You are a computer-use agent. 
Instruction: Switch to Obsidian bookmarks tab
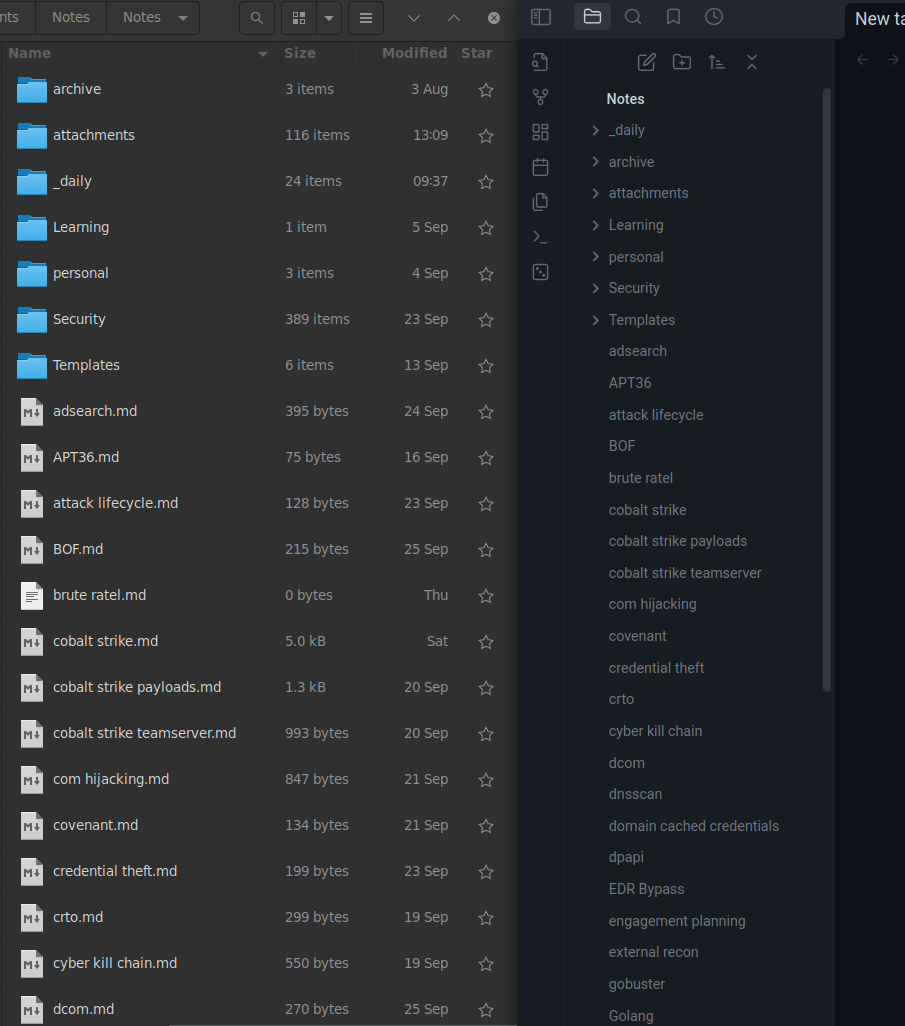673,17
